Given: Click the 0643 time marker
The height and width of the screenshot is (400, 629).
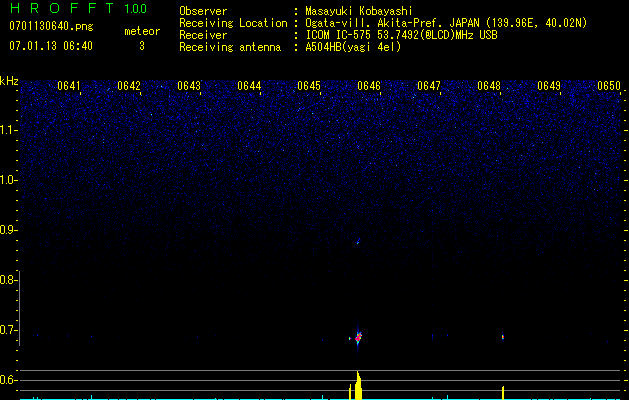Looking at the screenshot, I should coord(189,86).
